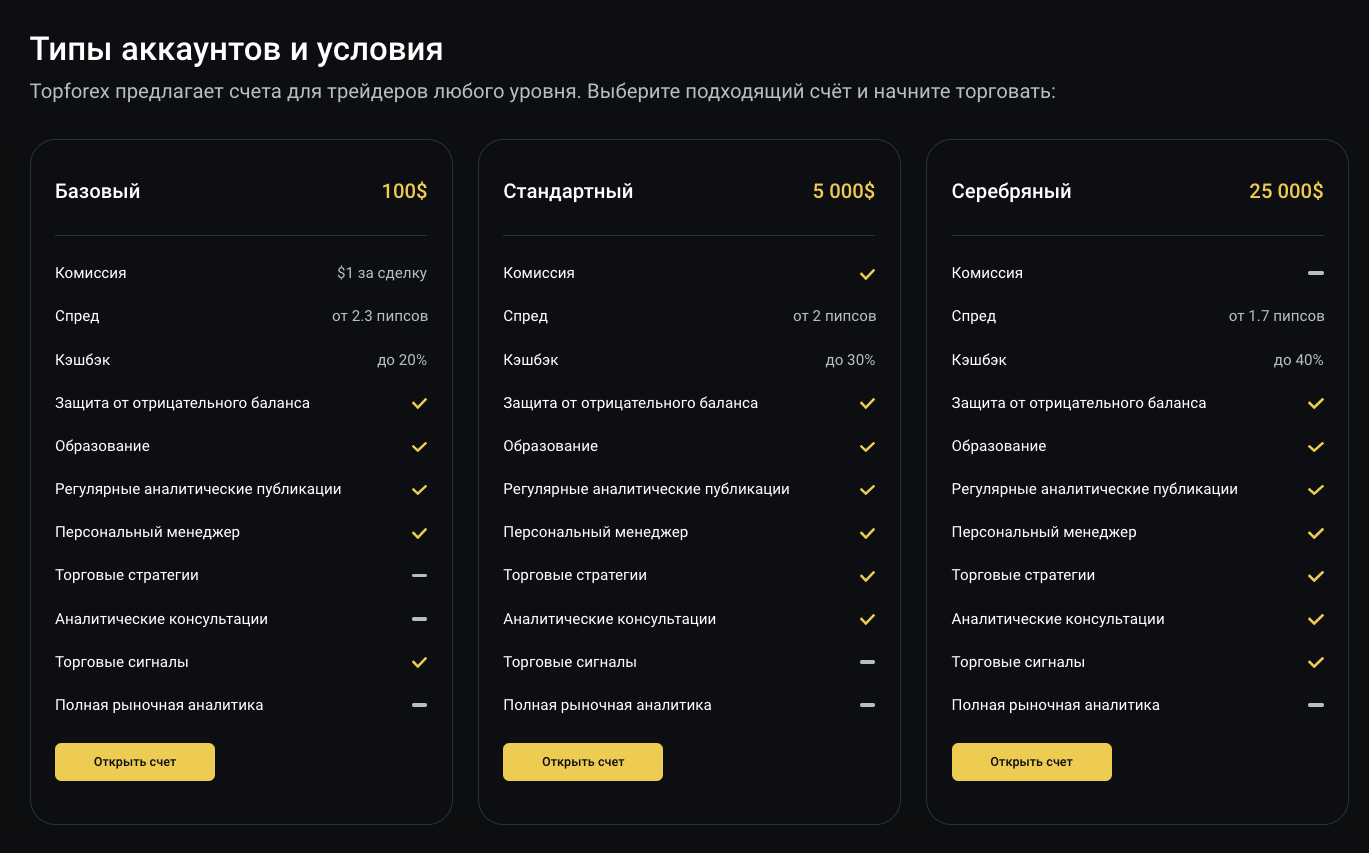Click the Базовый plan's Персональный менеджер checkmark
Image resolution: width=1369 pixels, height=853 pixels.
[419, 533]
